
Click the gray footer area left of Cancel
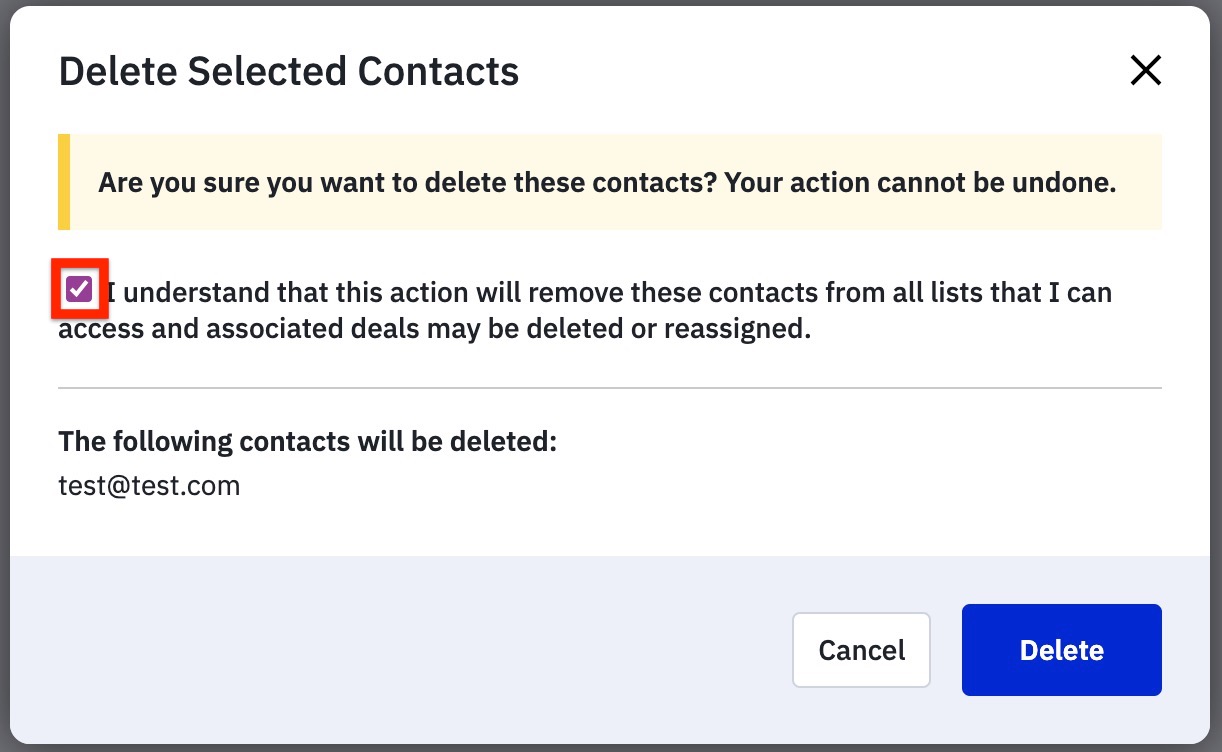pos(400,650)
